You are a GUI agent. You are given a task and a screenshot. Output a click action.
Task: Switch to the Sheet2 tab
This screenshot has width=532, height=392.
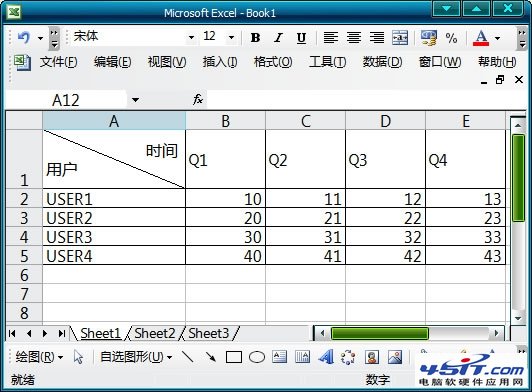(x=155, y=333)
